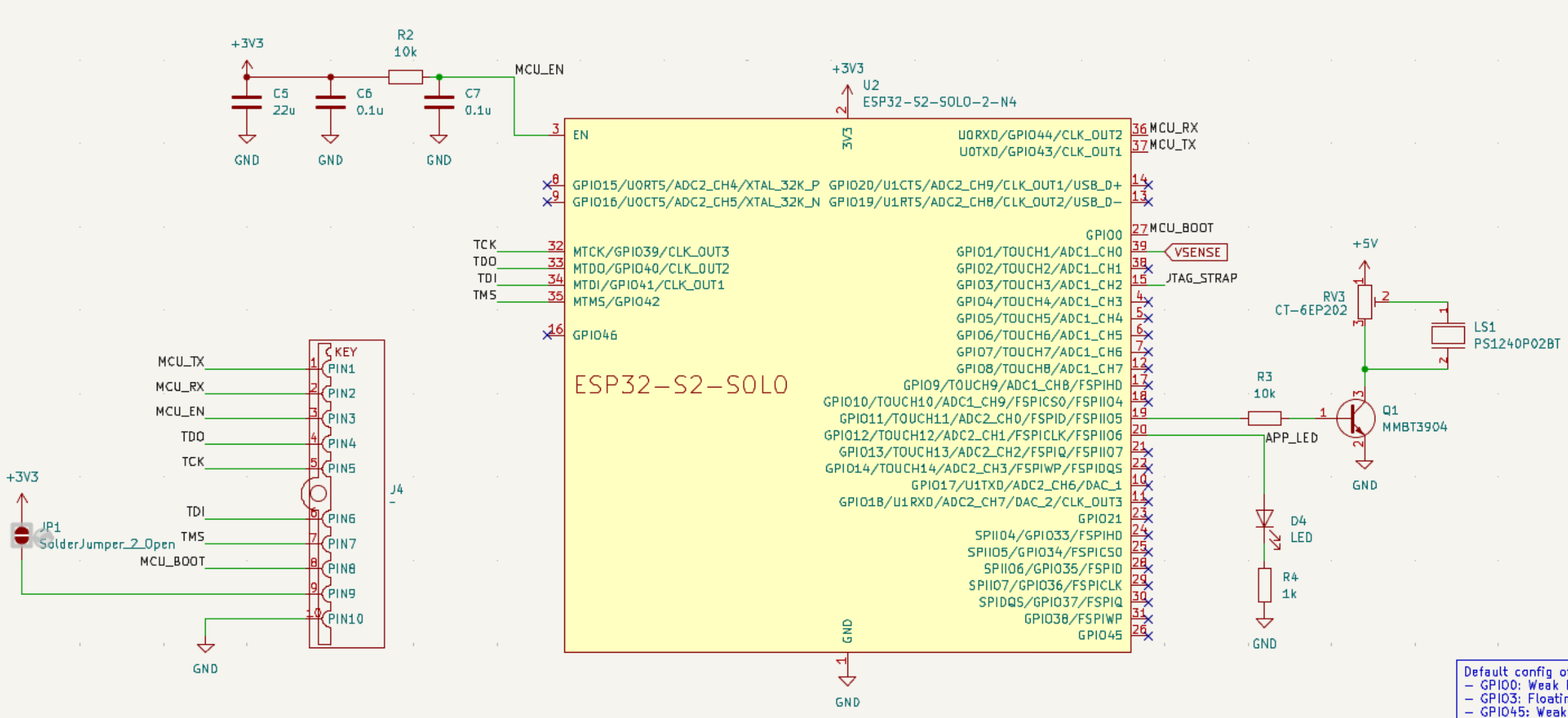The width and height of the screenshot is (1568, 718).
Task: Click the GPIO21 pin name on U2
Action: click(1100, 519)
